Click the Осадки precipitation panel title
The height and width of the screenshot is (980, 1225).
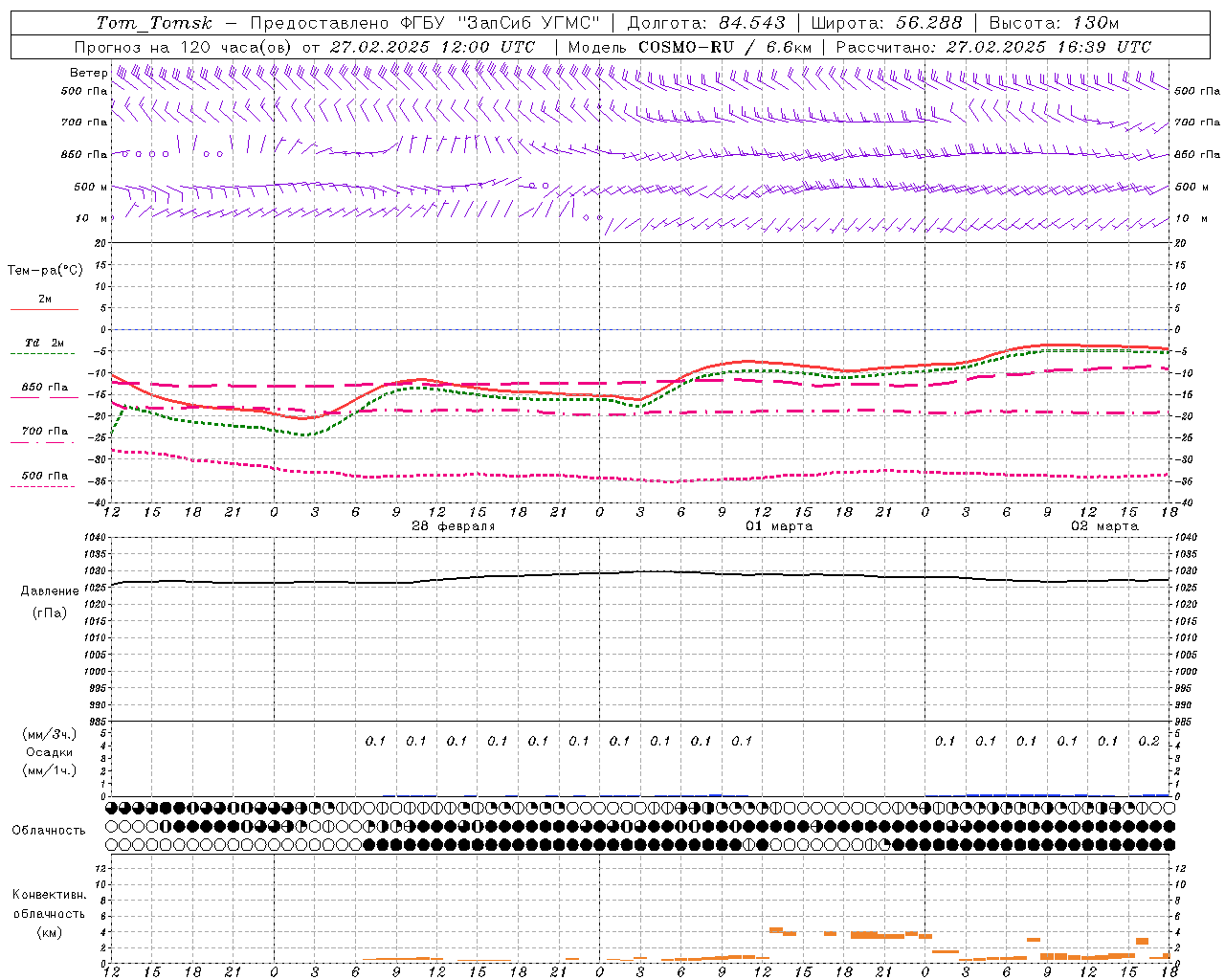(49, 752)
